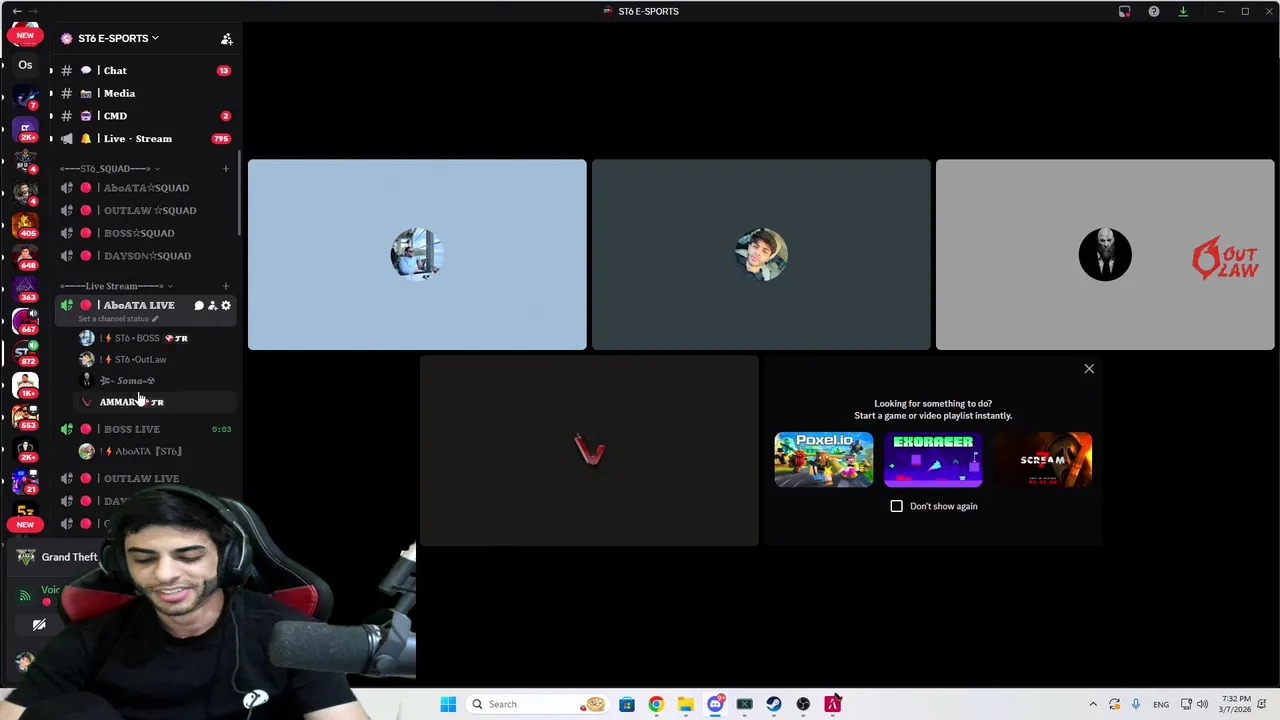Edit channel status pencil icon
The image size is (1280, 720).
tap(154, 319)
